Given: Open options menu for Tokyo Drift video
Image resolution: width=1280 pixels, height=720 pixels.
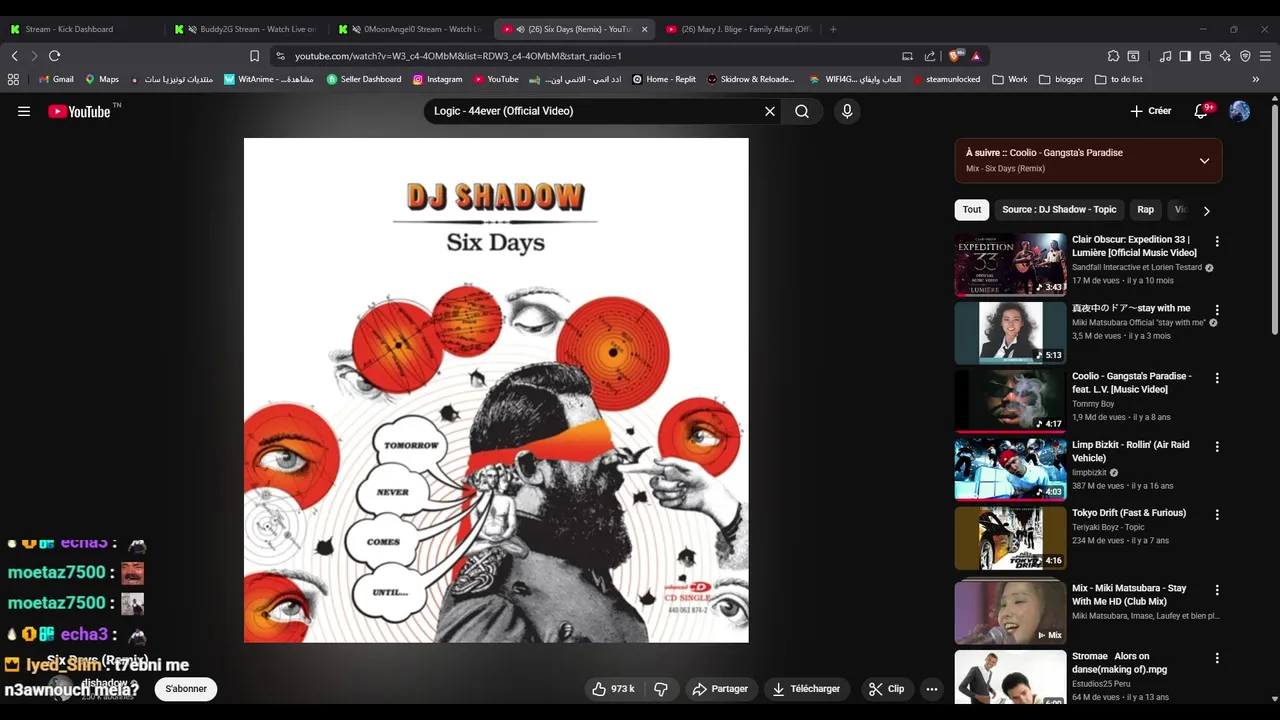Looking at the screenshot, I should click(x=1217, y=514).
